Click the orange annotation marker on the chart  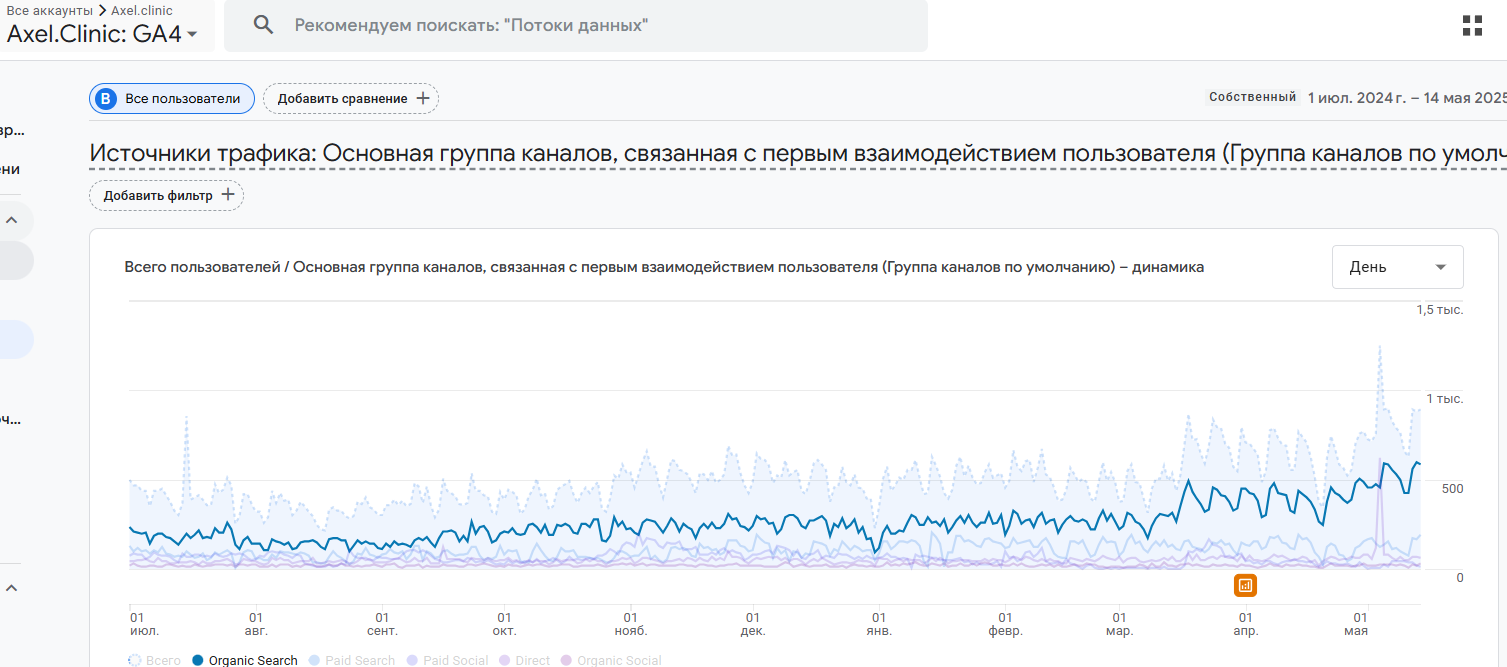click(x=1245, y=586)
